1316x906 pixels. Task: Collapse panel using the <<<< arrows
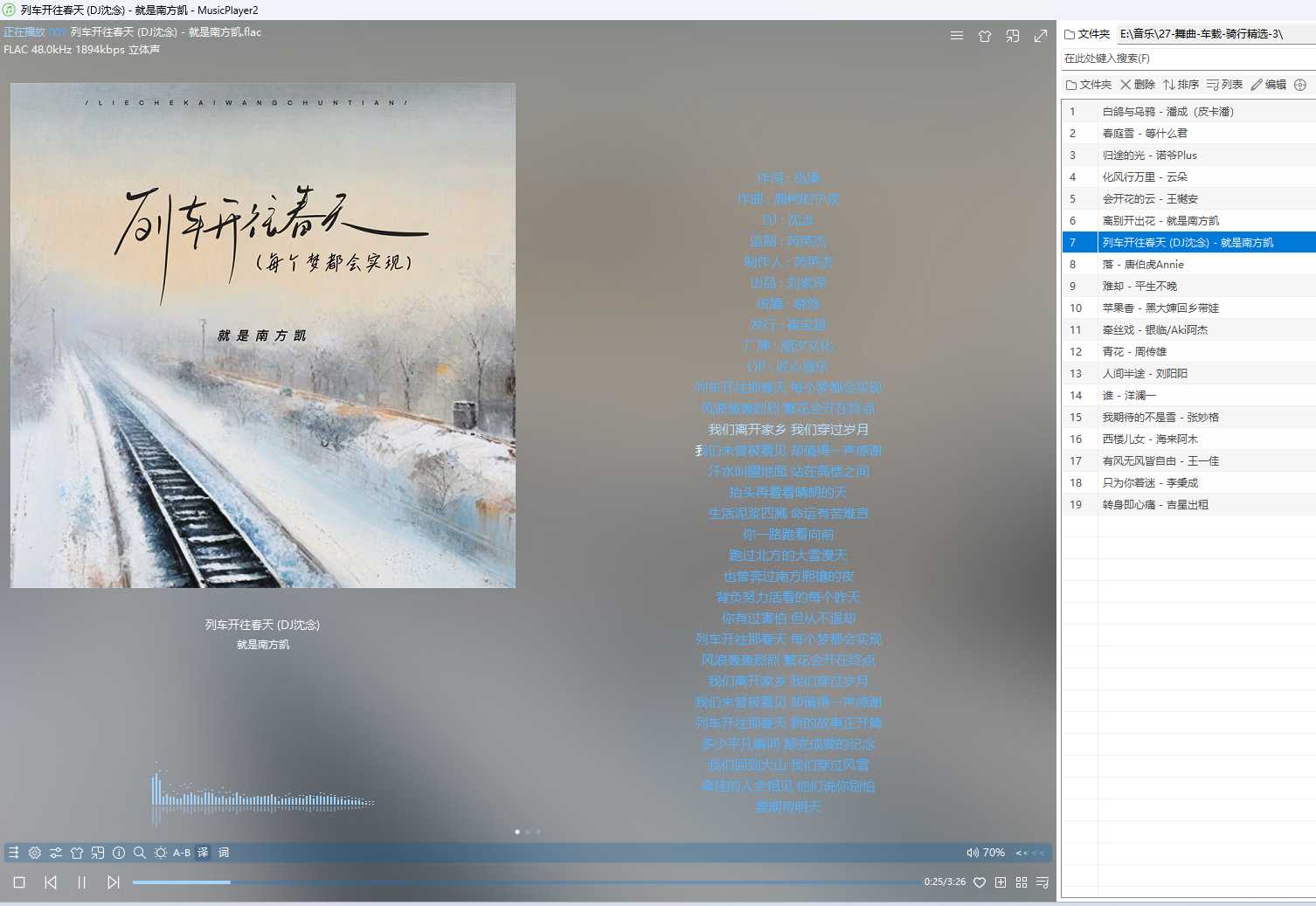pyautogui.click(x=1030, y=853)
